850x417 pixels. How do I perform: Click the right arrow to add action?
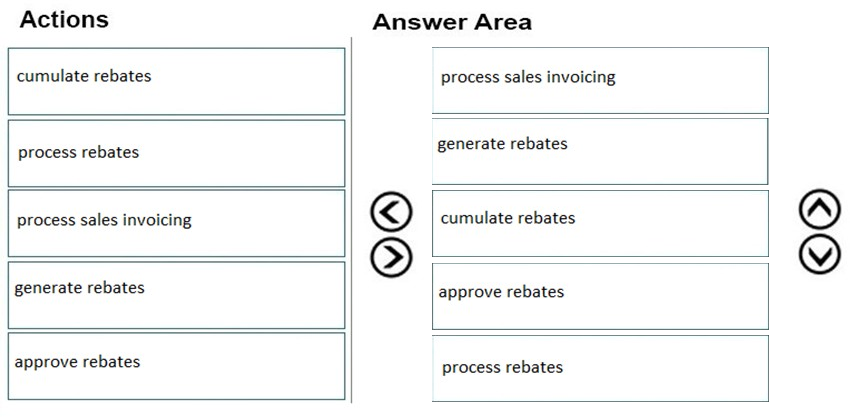coord(391,256)
